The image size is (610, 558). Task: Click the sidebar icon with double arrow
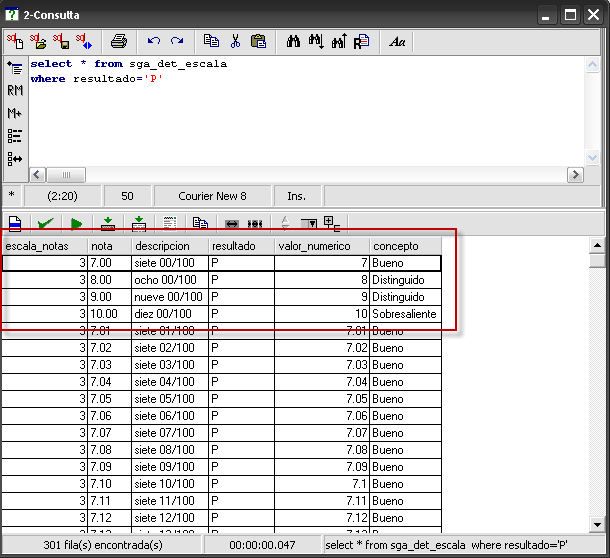(x=15, y=159)
